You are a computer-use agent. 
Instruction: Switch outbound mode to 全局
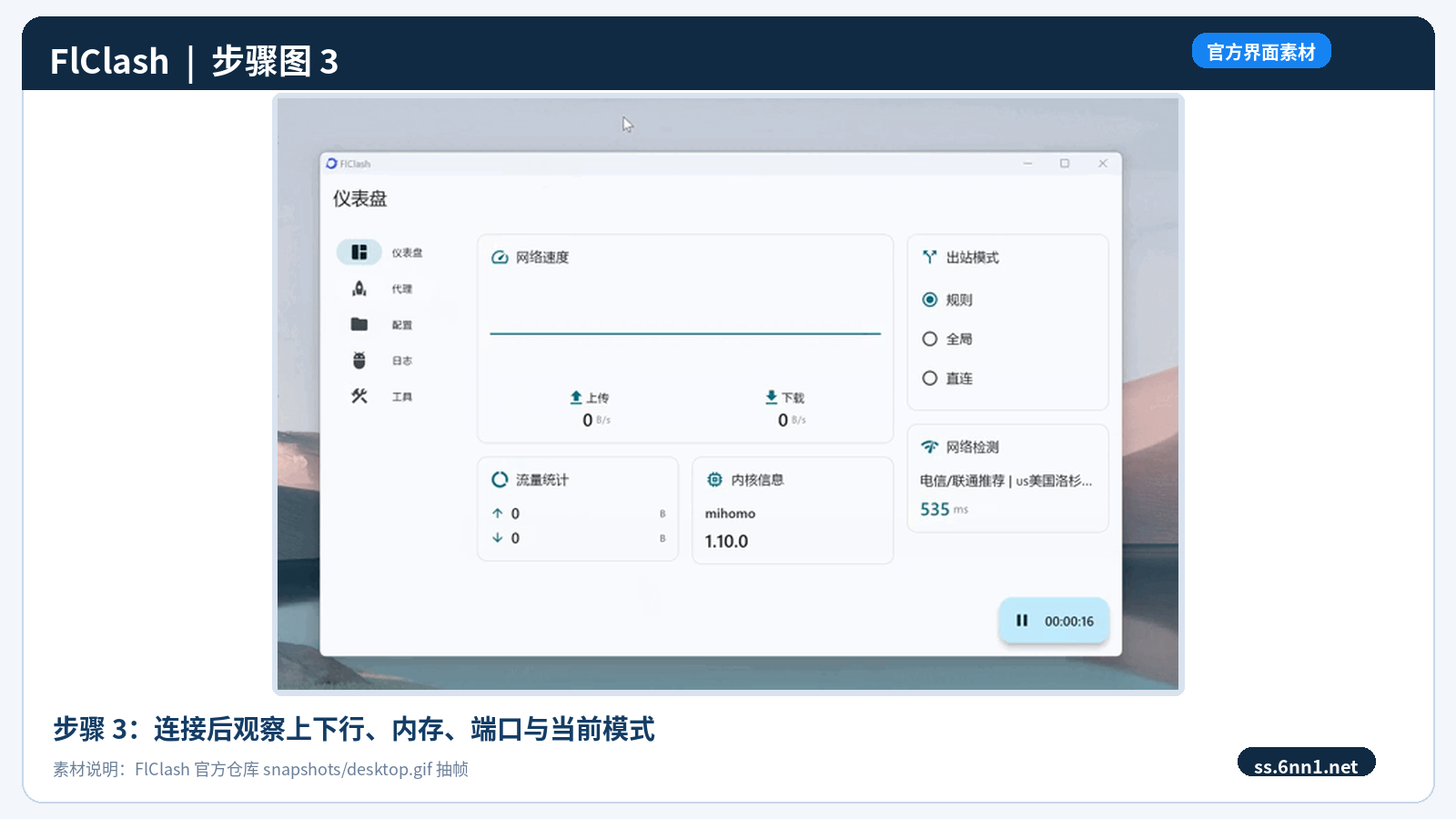(930, 339)
